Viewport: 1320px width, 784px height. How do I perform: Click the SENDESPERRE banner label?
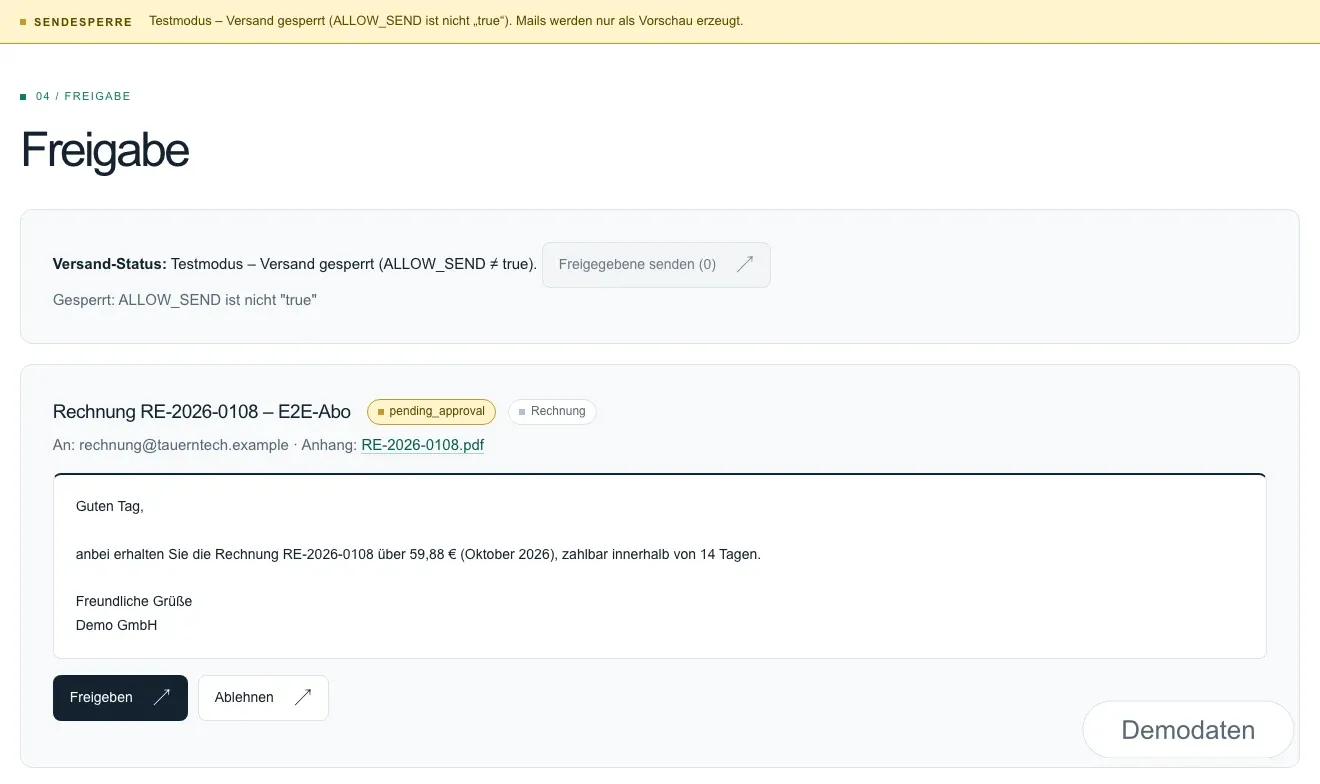tap(83, 21)
